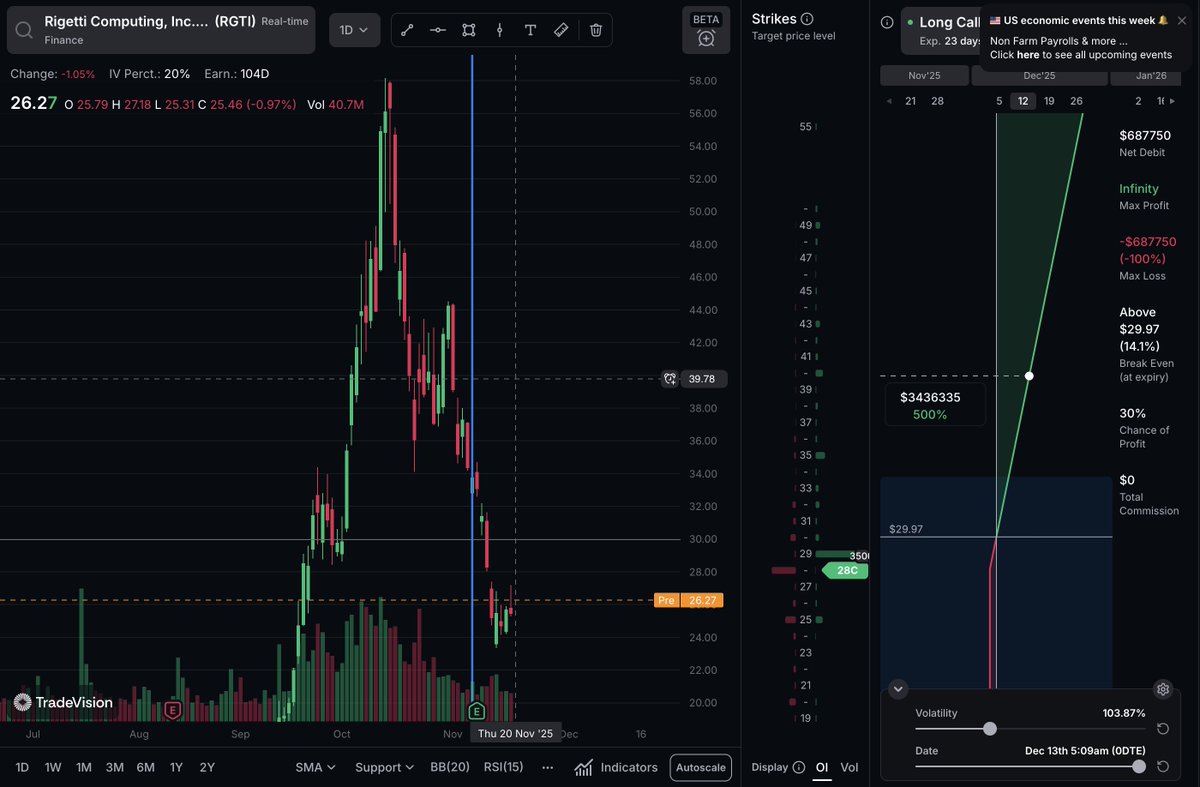The image size is (1200, 787).
Task: Set chart range to 6M
Action: (146, 767)
